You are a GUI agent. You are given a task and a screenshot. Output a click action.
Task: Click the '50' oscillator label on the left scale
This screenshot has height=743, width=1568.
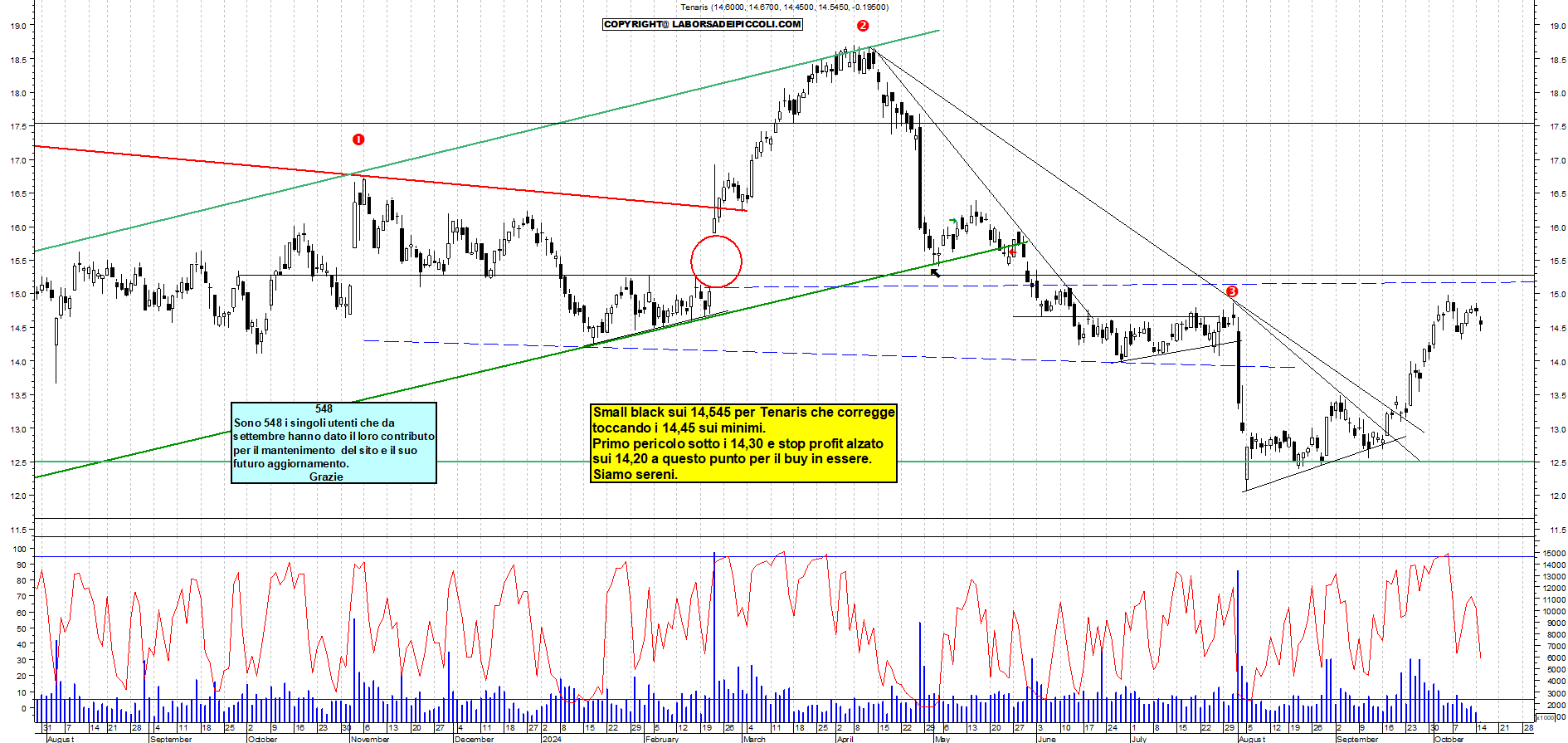click(x=22, y=629)
